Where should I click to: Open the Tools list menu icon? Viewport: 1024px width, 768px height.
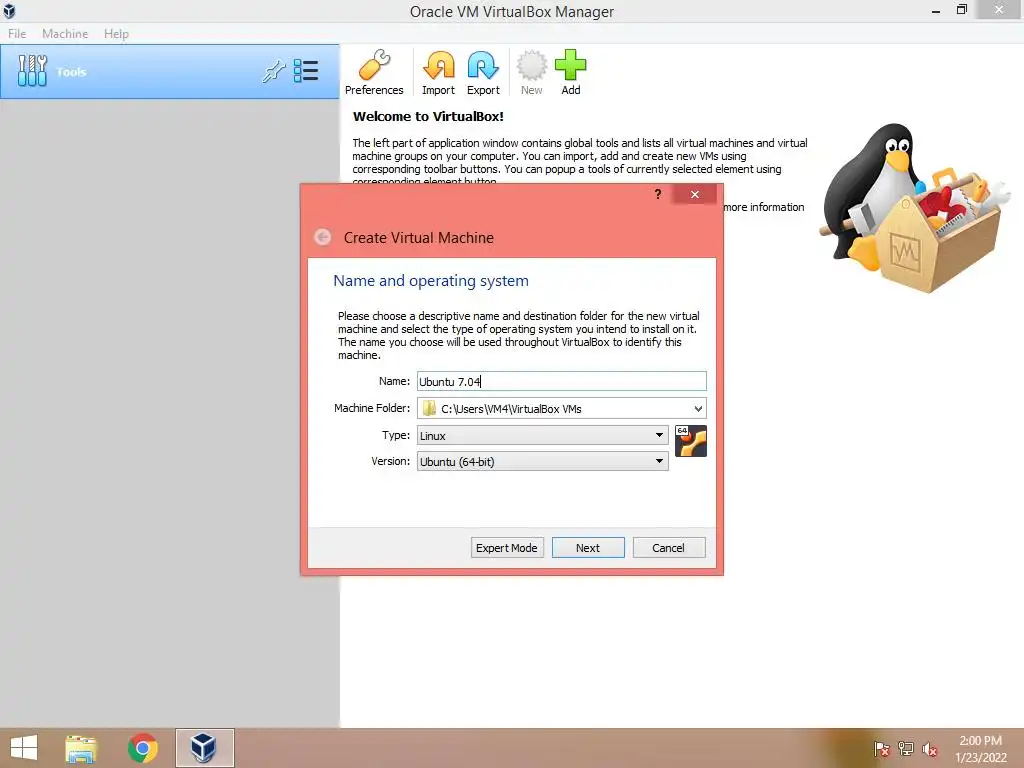click(x=306, y=71)
